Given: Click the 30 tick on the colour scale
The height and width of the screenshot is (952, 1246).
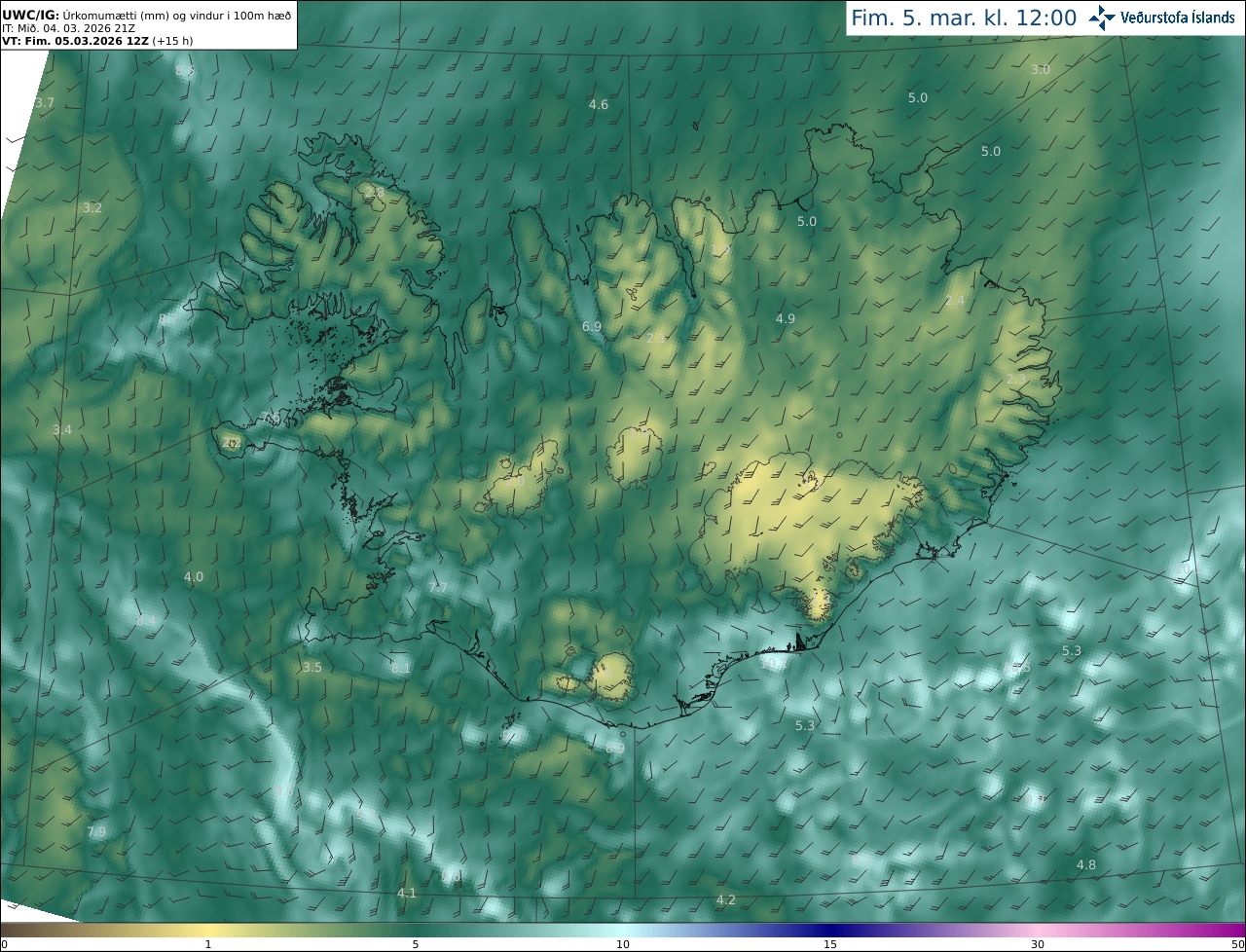Looking at the screenshot, I should pyautogui.click(x=1038, y=944).
